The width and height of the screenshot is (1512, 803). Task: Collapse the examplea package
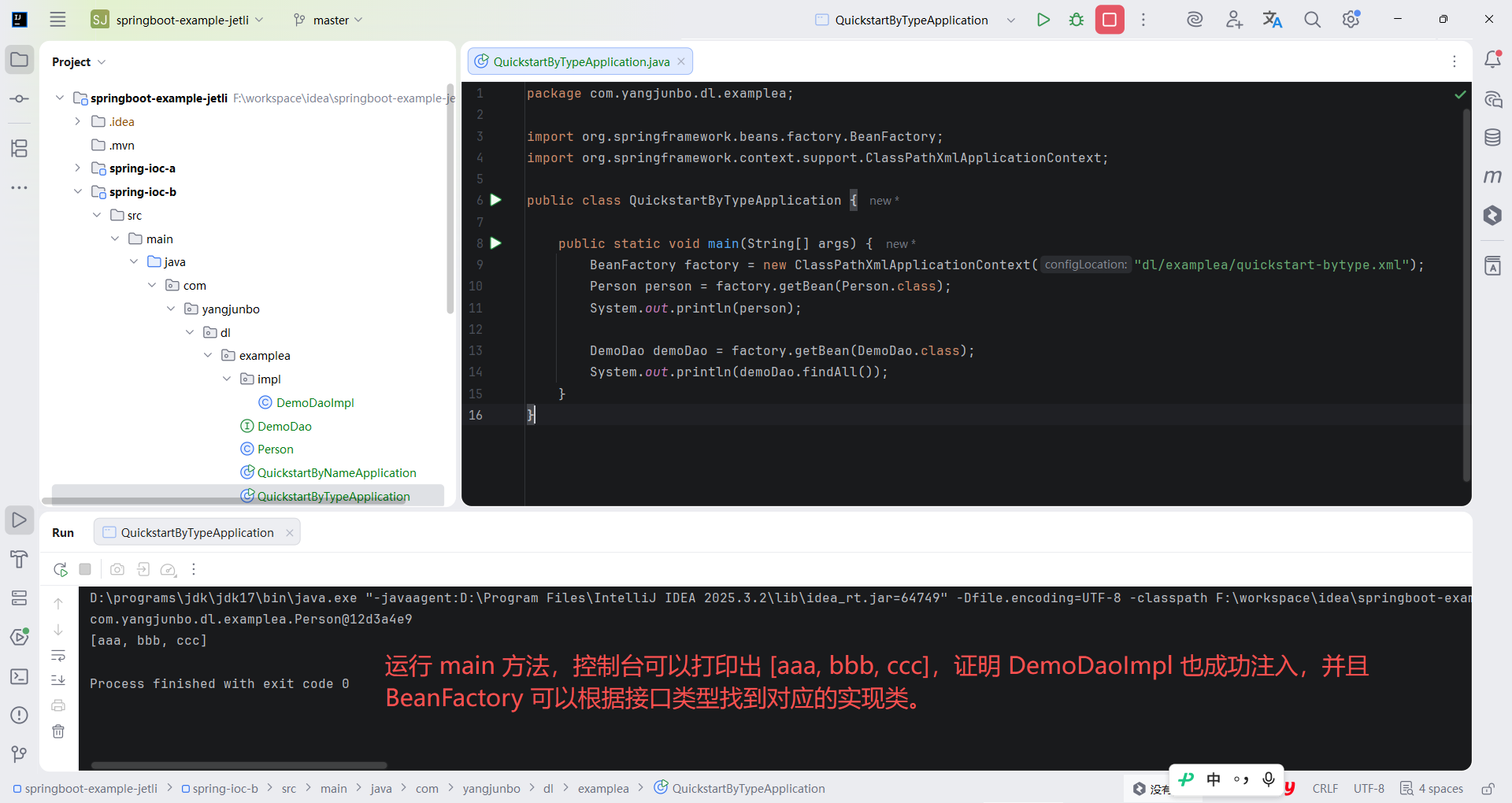(x=208, y=355)
